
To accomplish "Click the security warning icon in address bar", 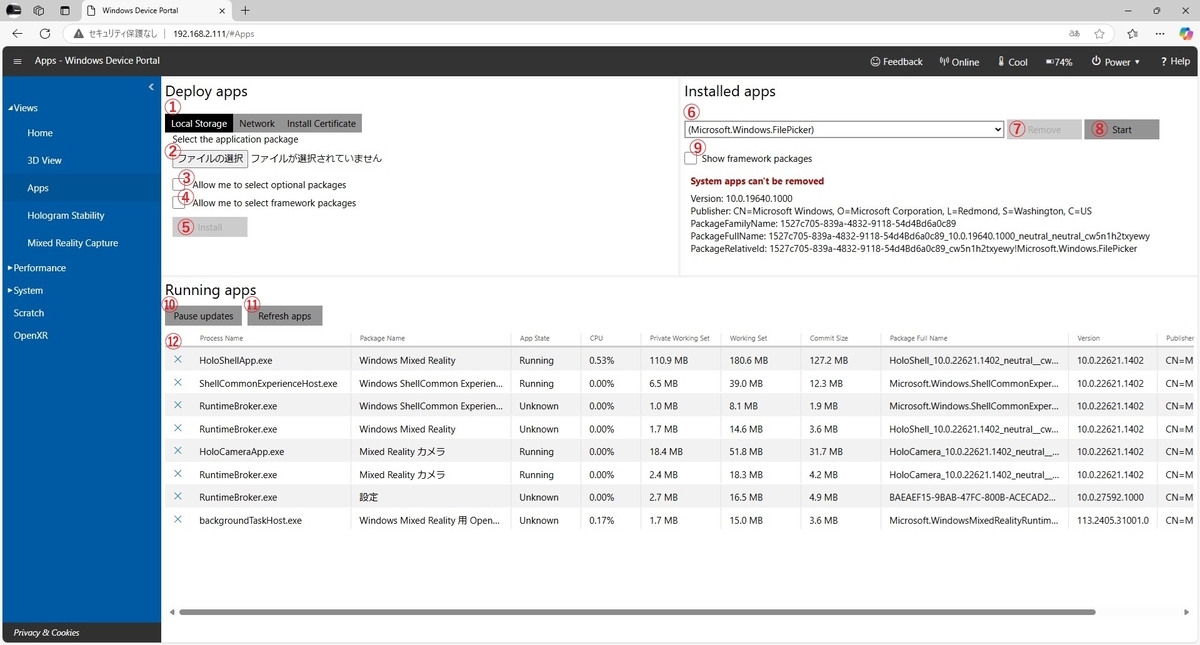I will tap(78, 33).
